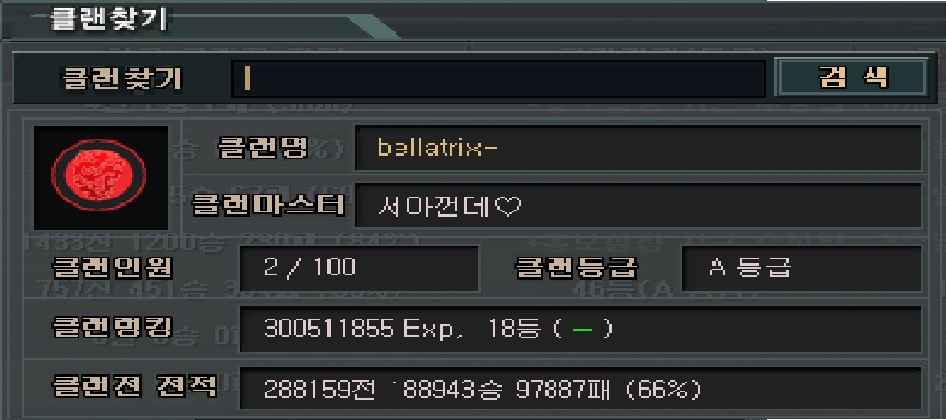This screenshot has width=946, height=420.
Task: Select the clan name bellatrix- field
Action: click(x=638, y=147)
